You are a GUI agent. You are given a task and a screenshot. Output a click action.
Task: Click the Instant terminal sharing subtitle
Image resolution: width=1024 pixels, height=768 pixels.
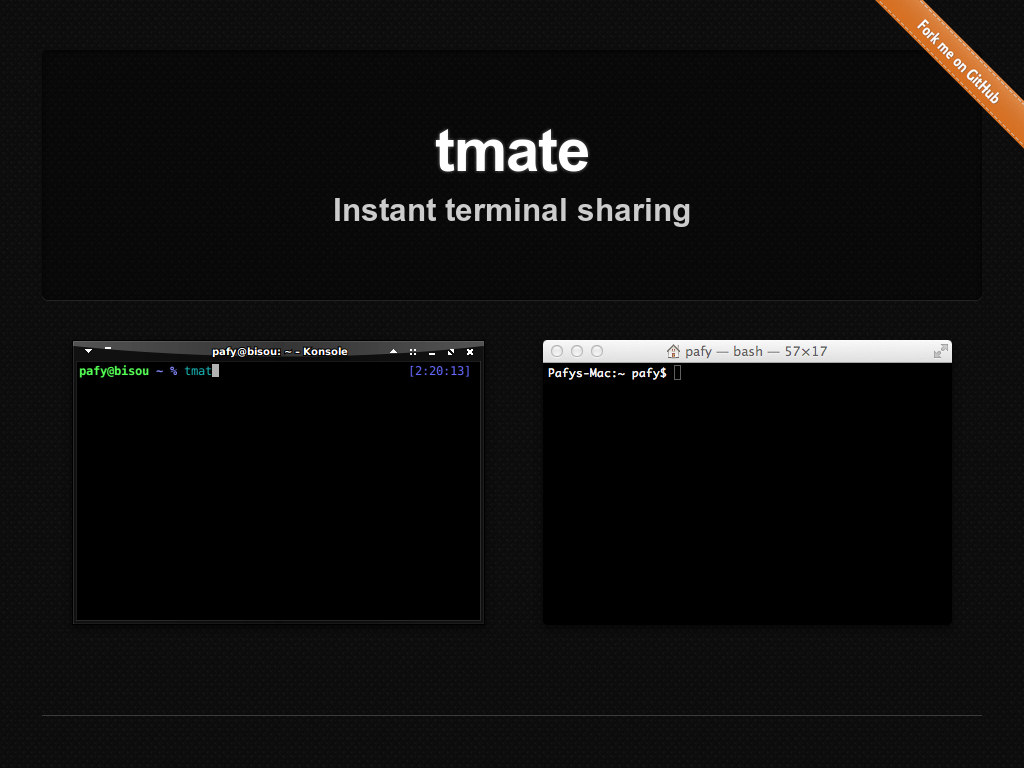pos(512,210)
